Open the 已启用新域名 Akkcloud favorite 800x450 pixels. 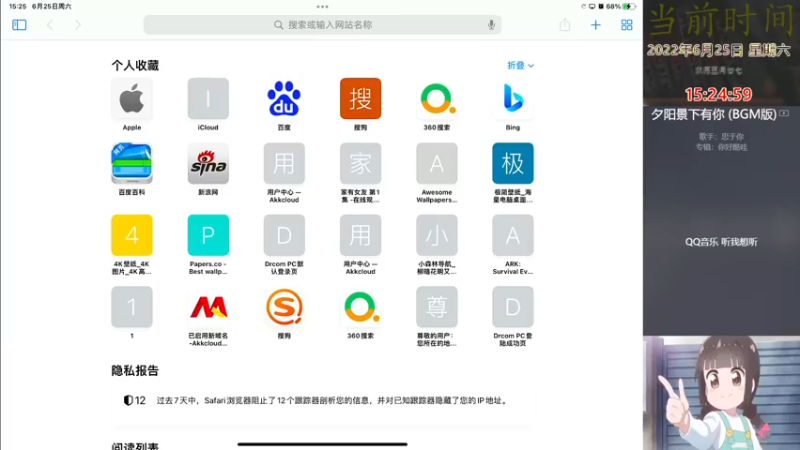pyautogui.click(x=208, y=316)
